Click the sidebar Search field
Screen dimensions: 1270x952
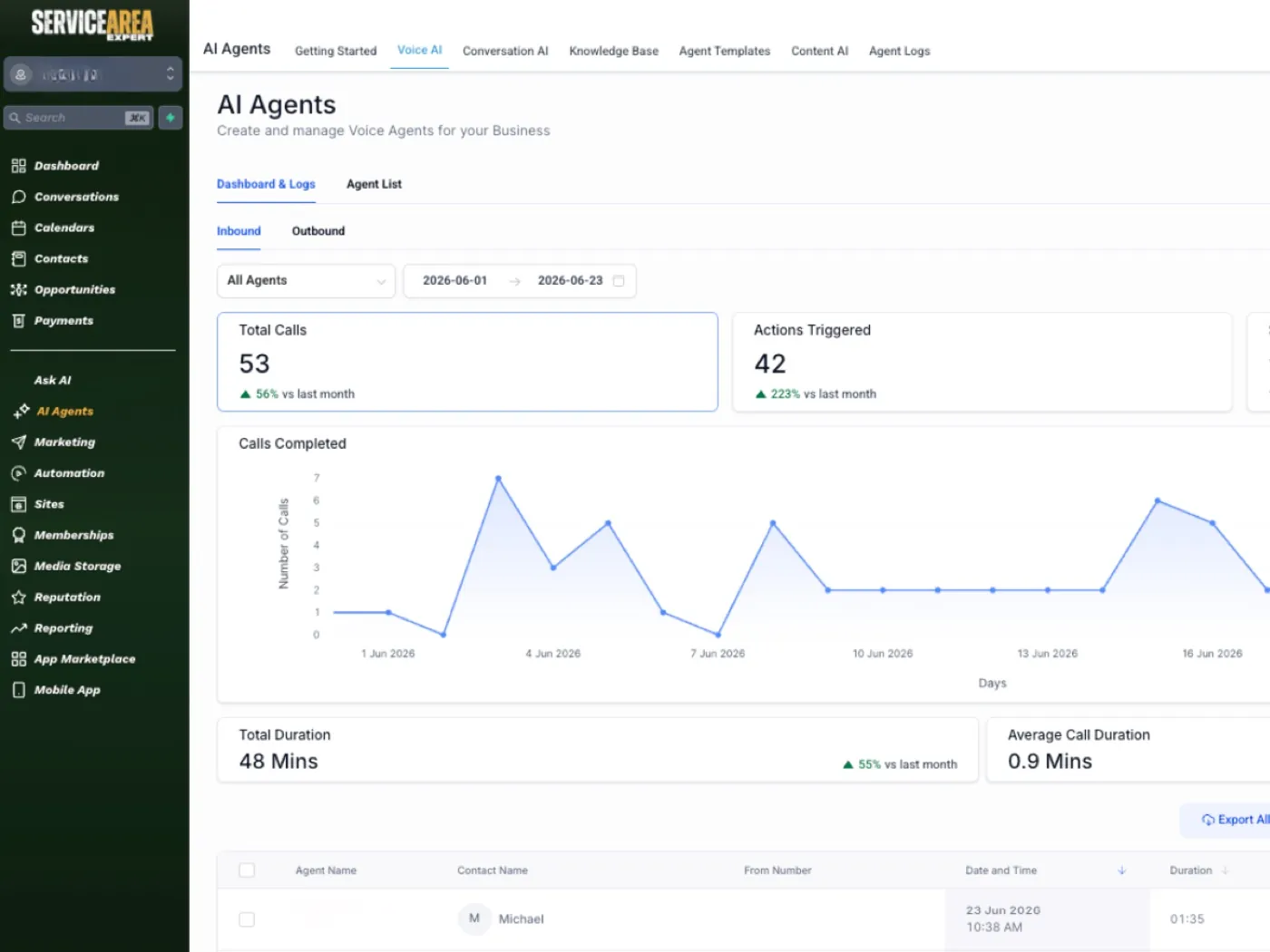tap(78, 118)
